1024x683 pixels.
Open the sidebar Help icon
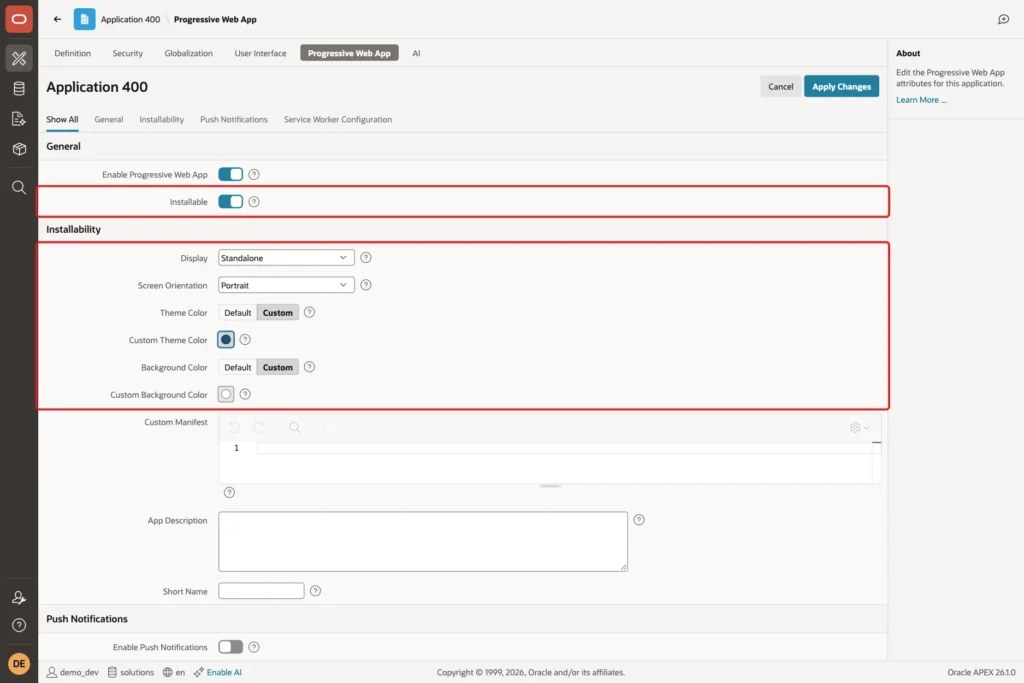[19, 626]
